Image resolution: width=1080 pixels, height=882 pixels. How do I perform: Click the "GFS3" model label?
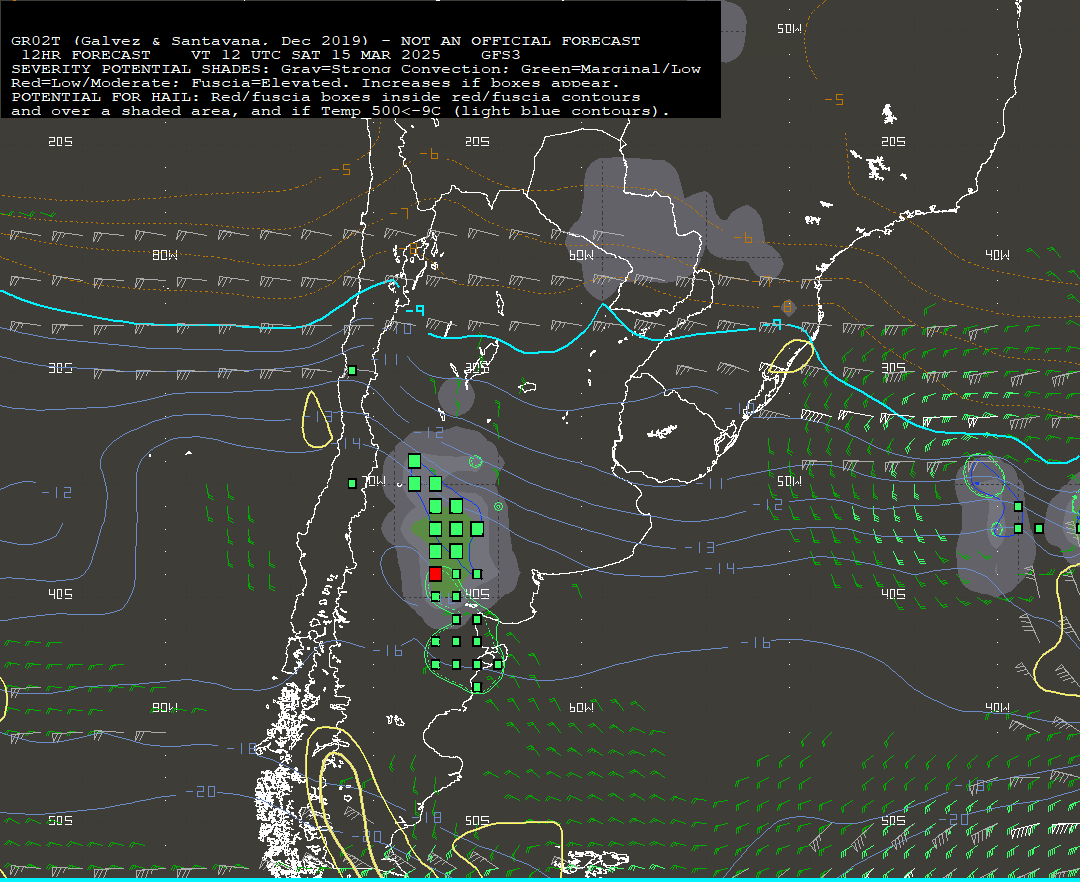click(501, 55)
